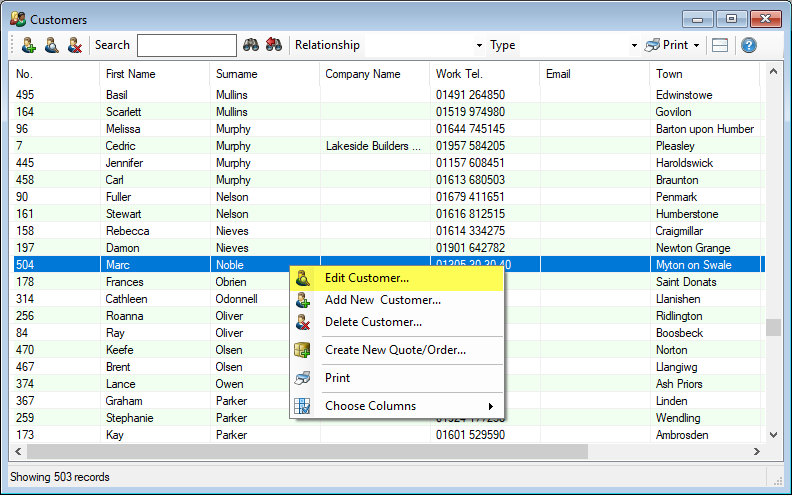Open help with the question mark icon
792x495 pixels.
(748, 45)
